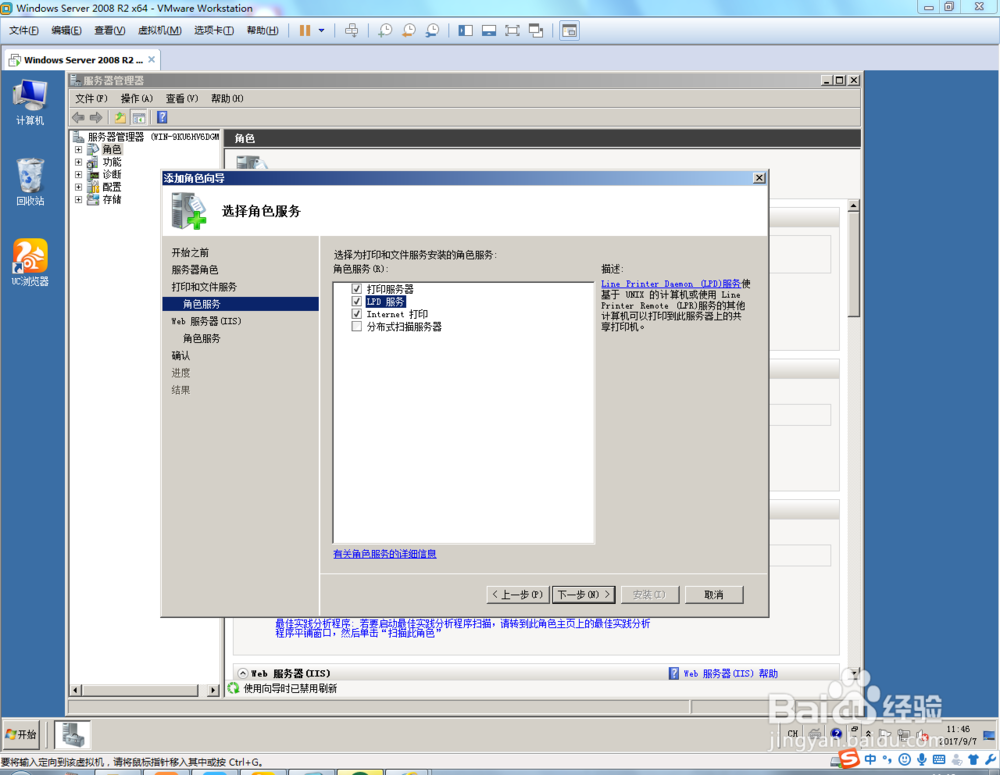The height and width of the screenshot is (775, 1000).
Task: Select 服务器角色 wizard step
Action: pyautogui.click(x=195, y=270)
